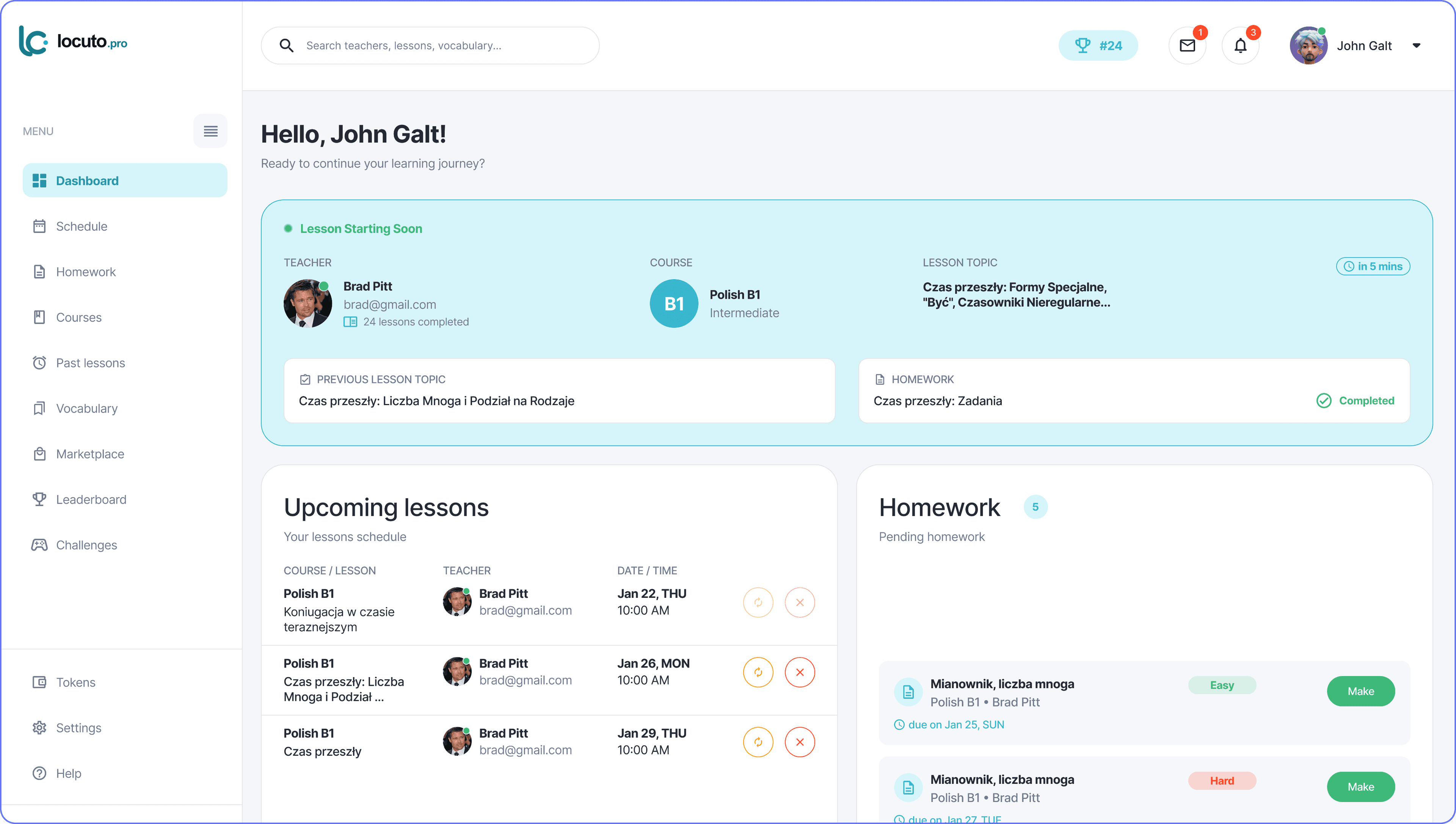Open Tokens in the sidebar
1456x824 pixels.
(125, 682)
